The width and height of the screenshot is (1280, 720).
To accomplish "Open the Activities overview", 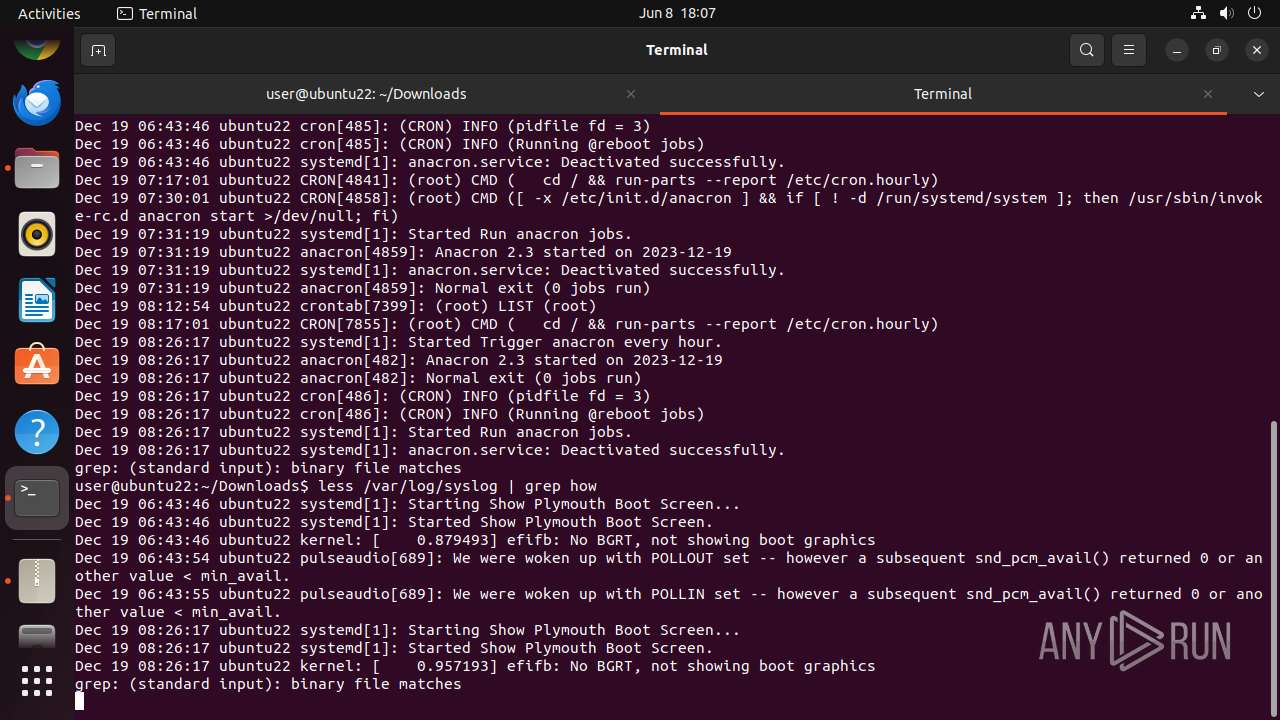I will (x=49, y=13).
